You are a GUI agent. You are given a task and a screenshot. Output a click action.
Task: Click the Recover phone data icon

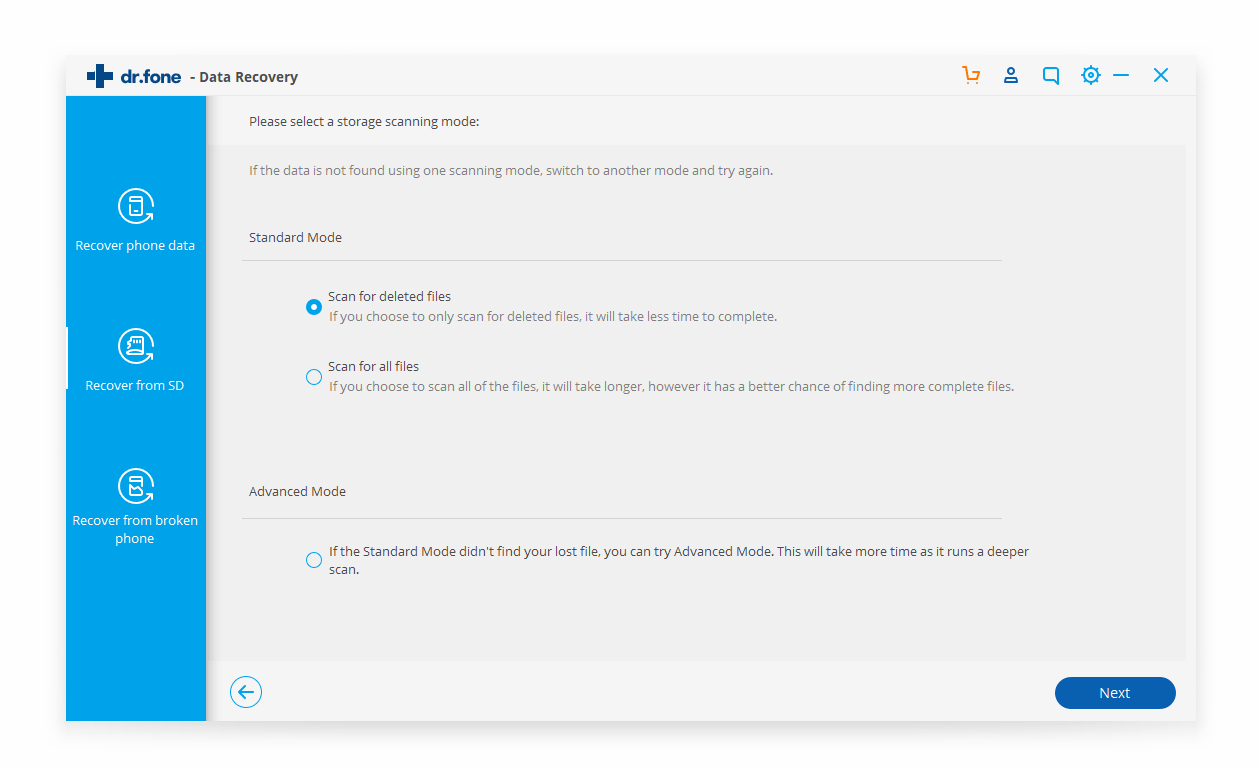pos(135,206)
